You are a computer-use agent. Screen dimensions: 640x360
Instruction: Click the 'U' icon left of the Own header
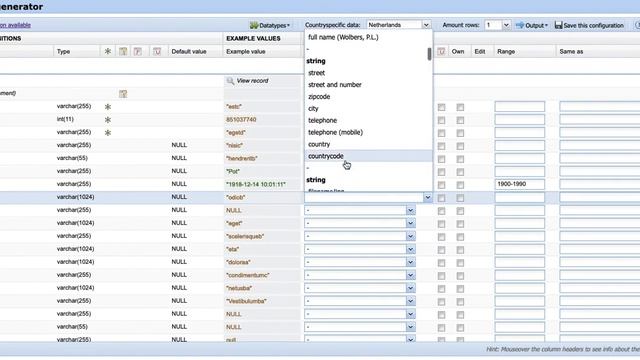click(441, 51)
